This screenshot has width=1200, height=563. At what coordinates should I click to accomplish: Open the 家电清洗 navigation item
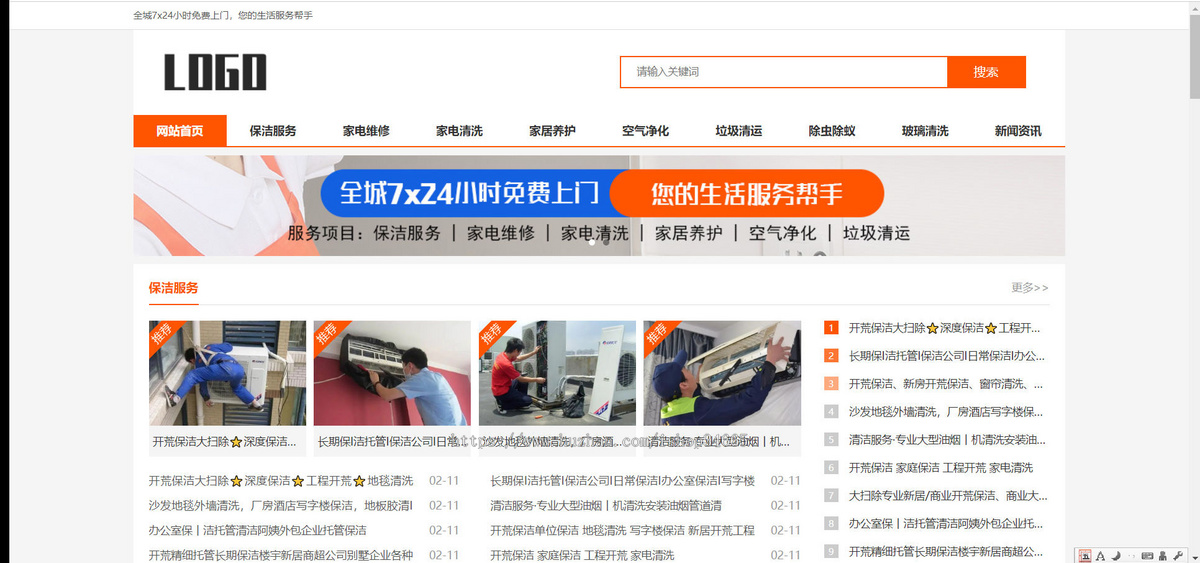[x=459, y=131]
